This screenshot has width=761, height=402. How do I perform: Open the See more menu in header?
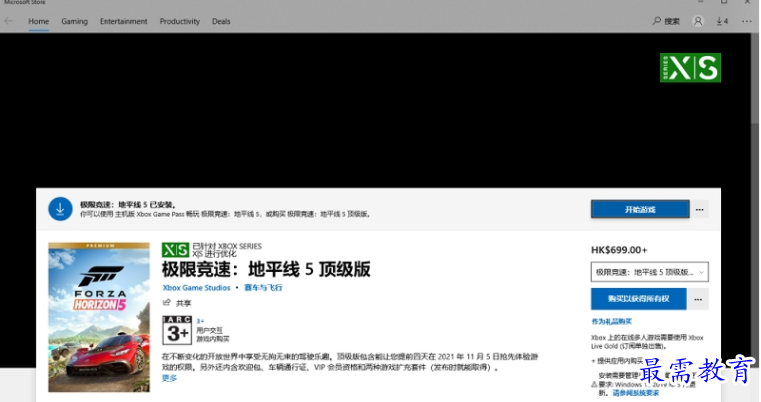(746, 21)
